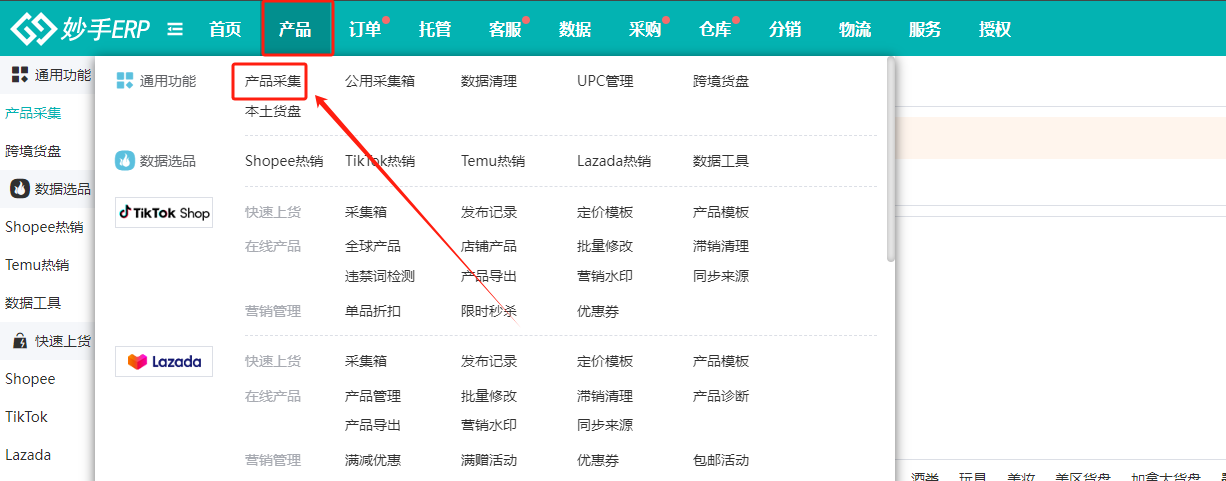The width and height of the screenshot is (1226, 481).
Task: Open Lazada热销
Action: [x=614, y=160]
